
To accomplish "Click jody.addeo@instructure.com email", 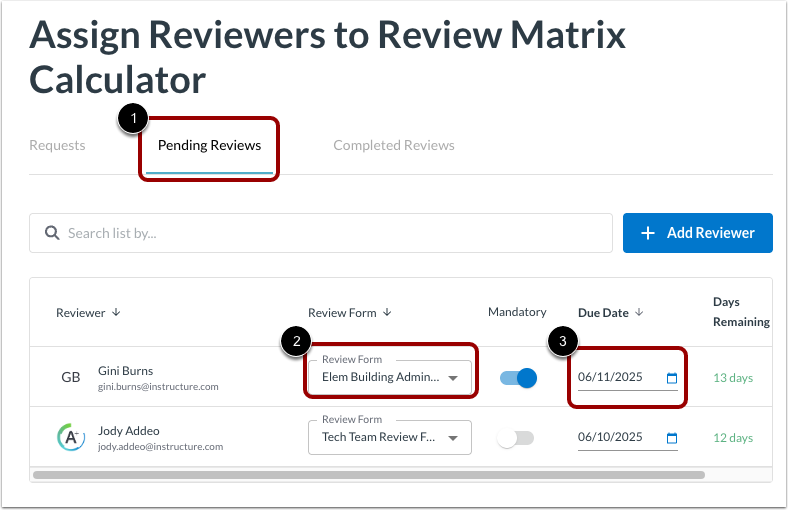I will [x=160, y=446].
